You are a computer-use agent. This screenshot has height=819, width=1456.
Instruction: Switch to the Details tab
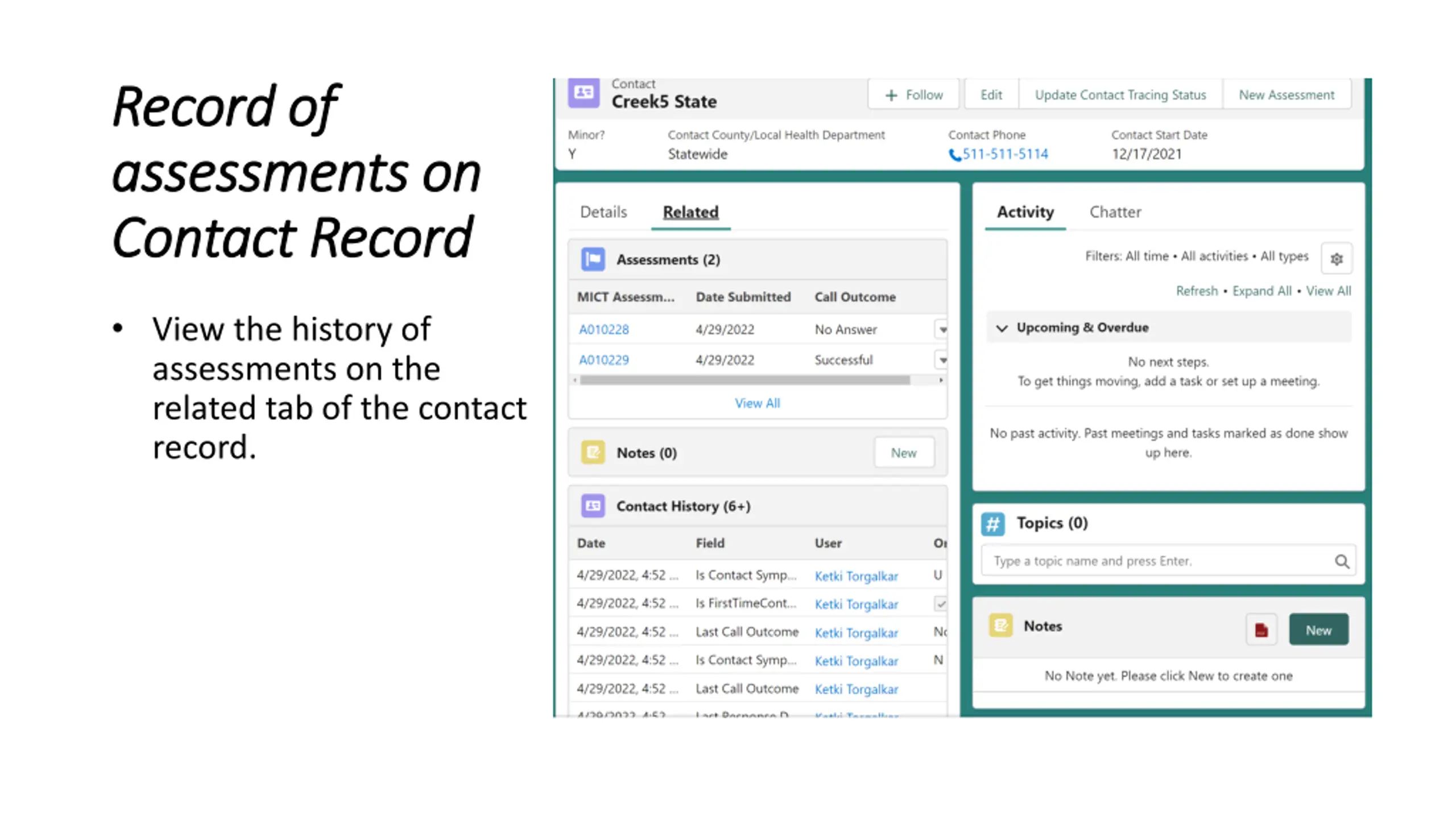[x=603, y=212]
